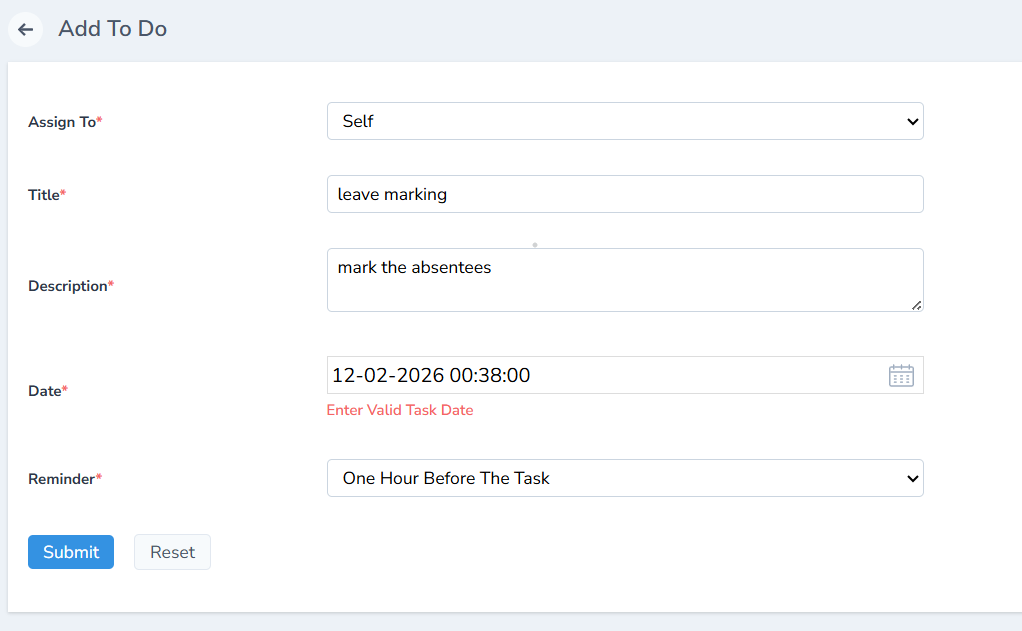Open the calendar icon in the Date field
Image resolution: width=1022 pixels, height=631 pixels.
tap(900, 375)
